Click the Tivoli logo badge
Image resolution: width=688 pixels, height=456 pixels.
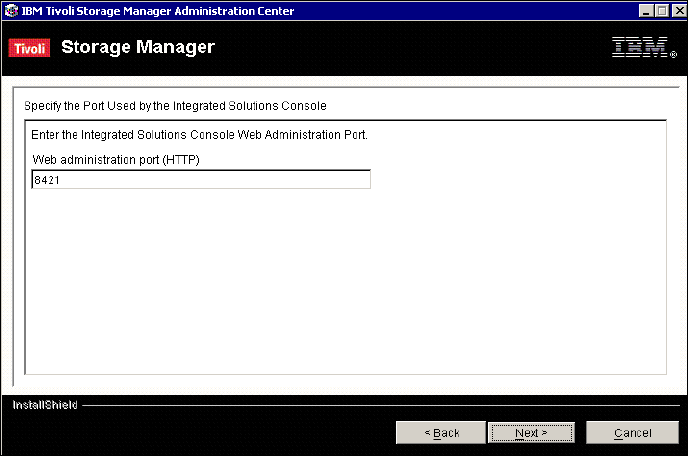coord(29,48)
